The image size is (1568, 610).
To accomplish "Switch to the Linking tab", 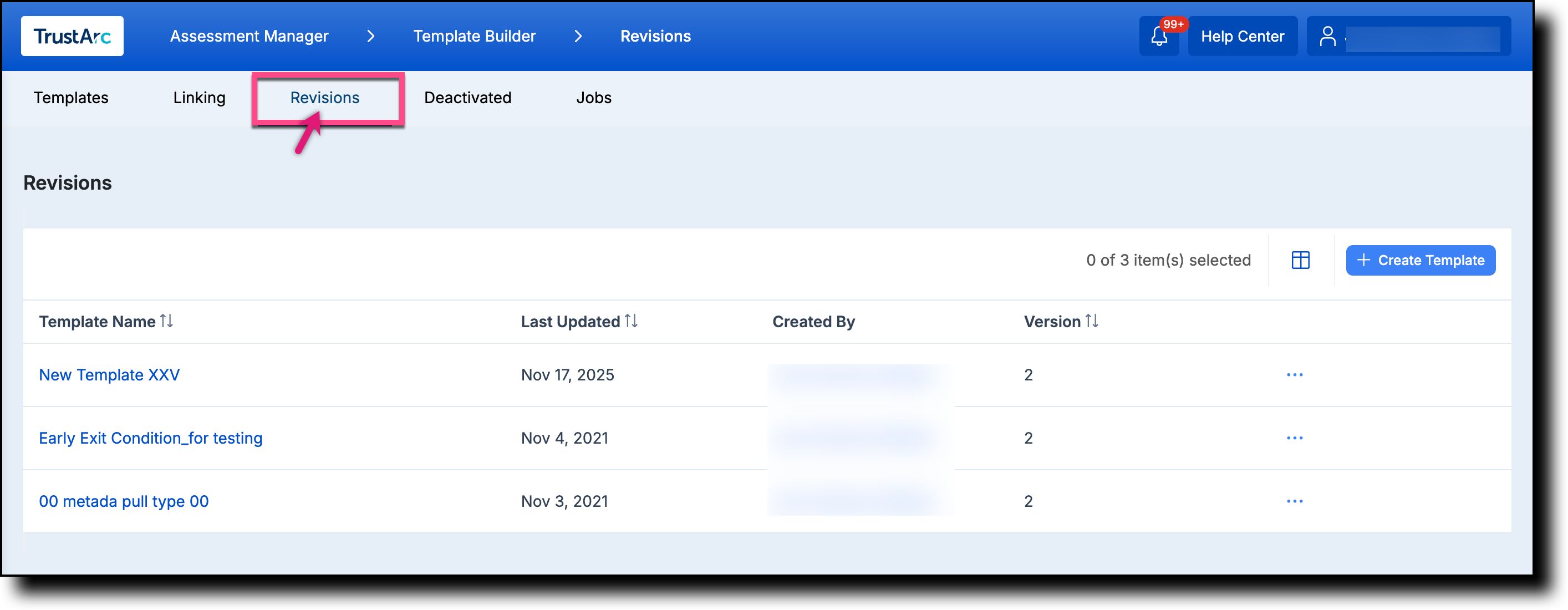I will pyautogui.click(x=199, y=98).
